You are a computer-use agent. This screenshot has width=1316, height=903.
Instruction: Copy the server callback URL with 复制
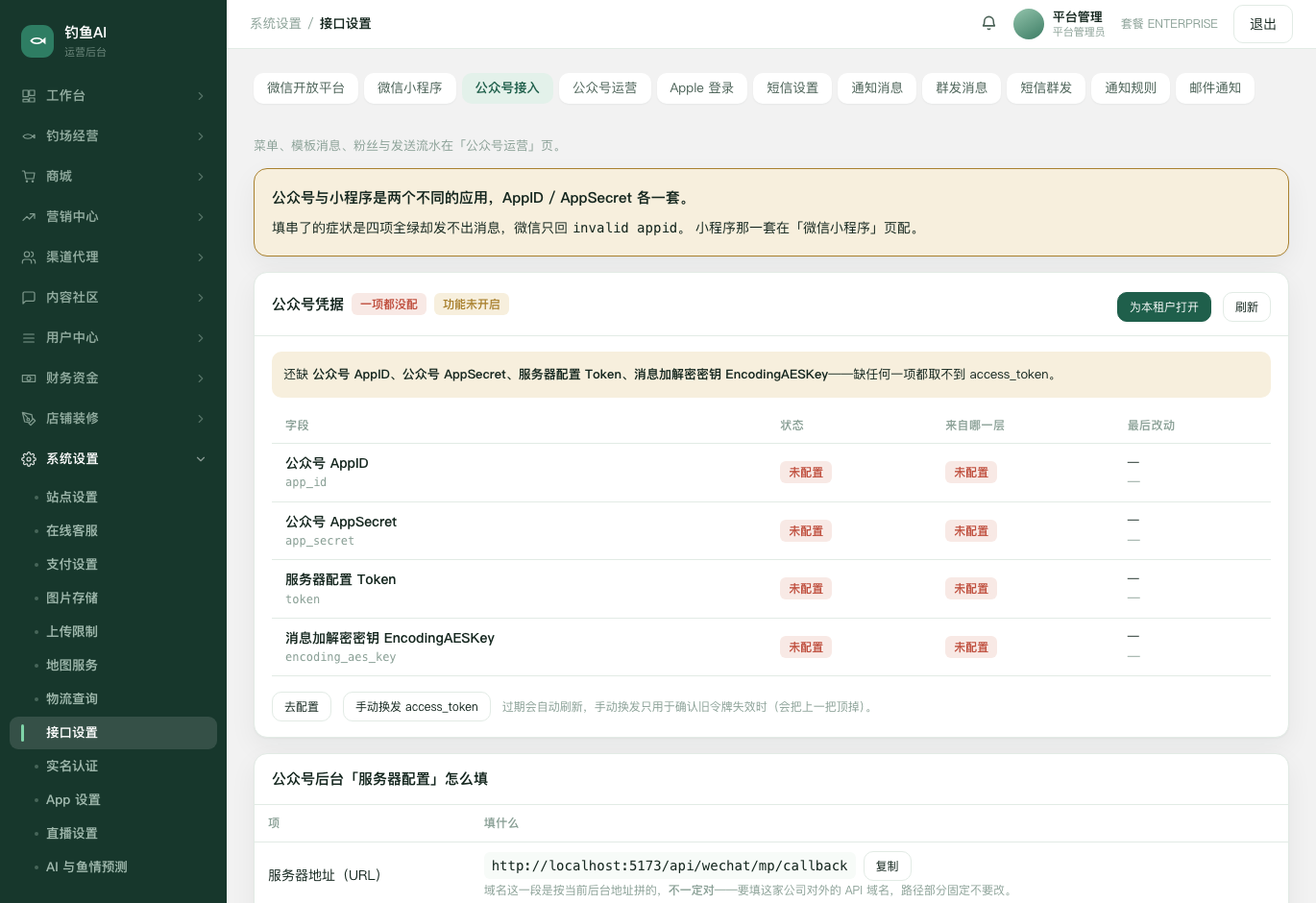887,866
